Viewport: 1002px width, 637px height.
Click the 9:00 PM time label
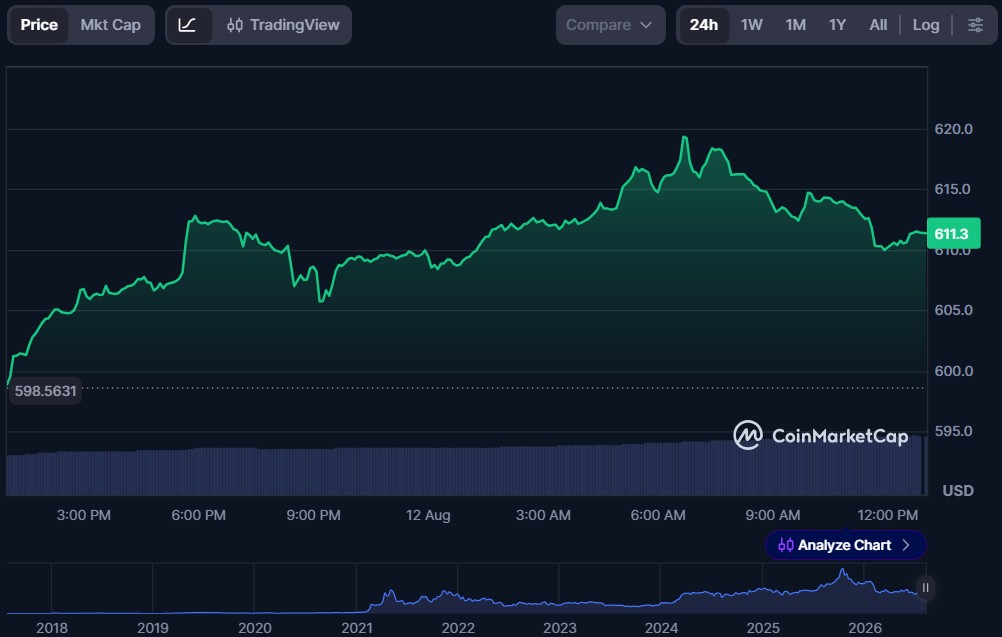pos(313,515)
